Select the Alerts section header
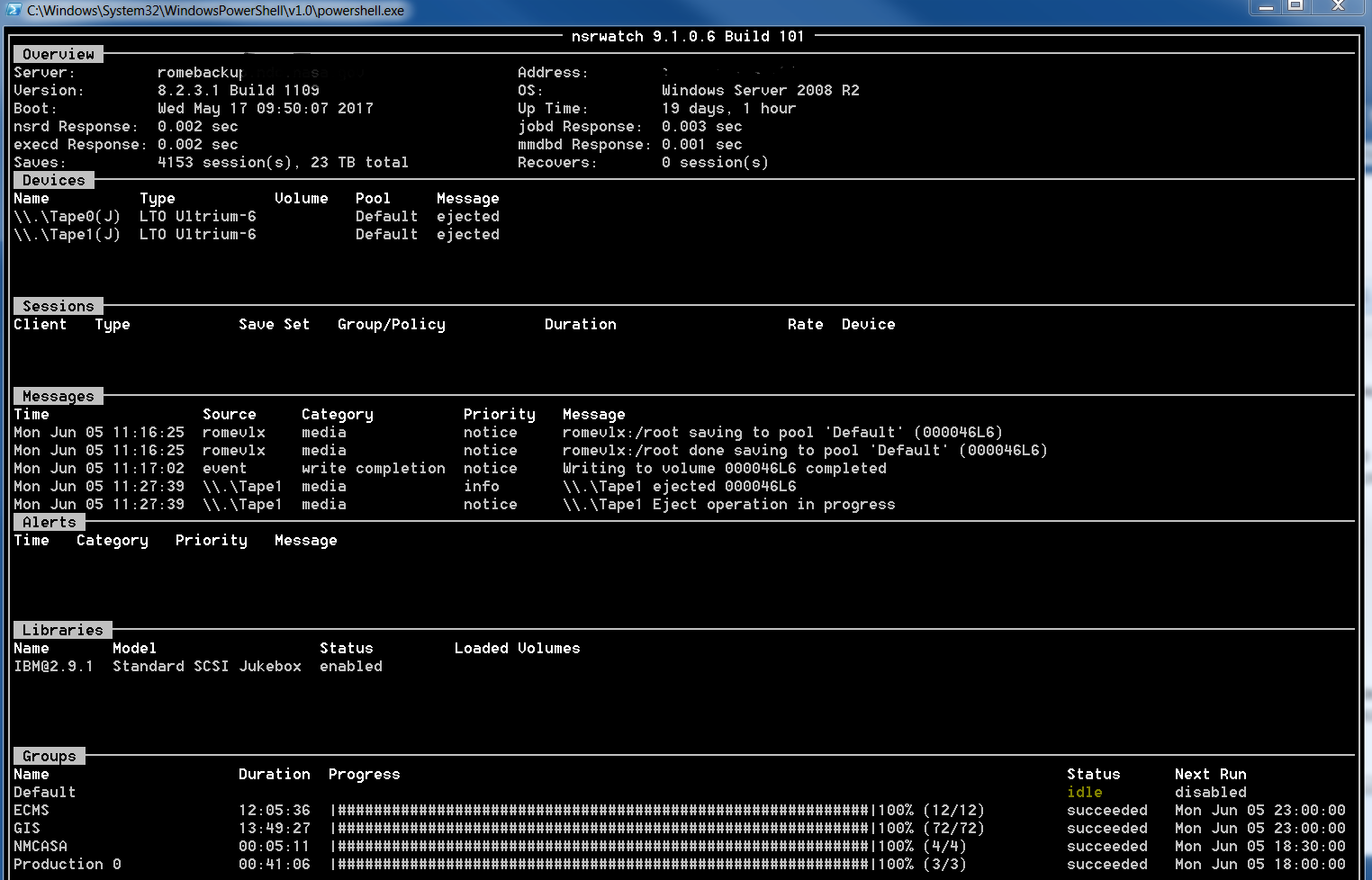The height and width of the screenshot is (880, 1372). point(50,522)
